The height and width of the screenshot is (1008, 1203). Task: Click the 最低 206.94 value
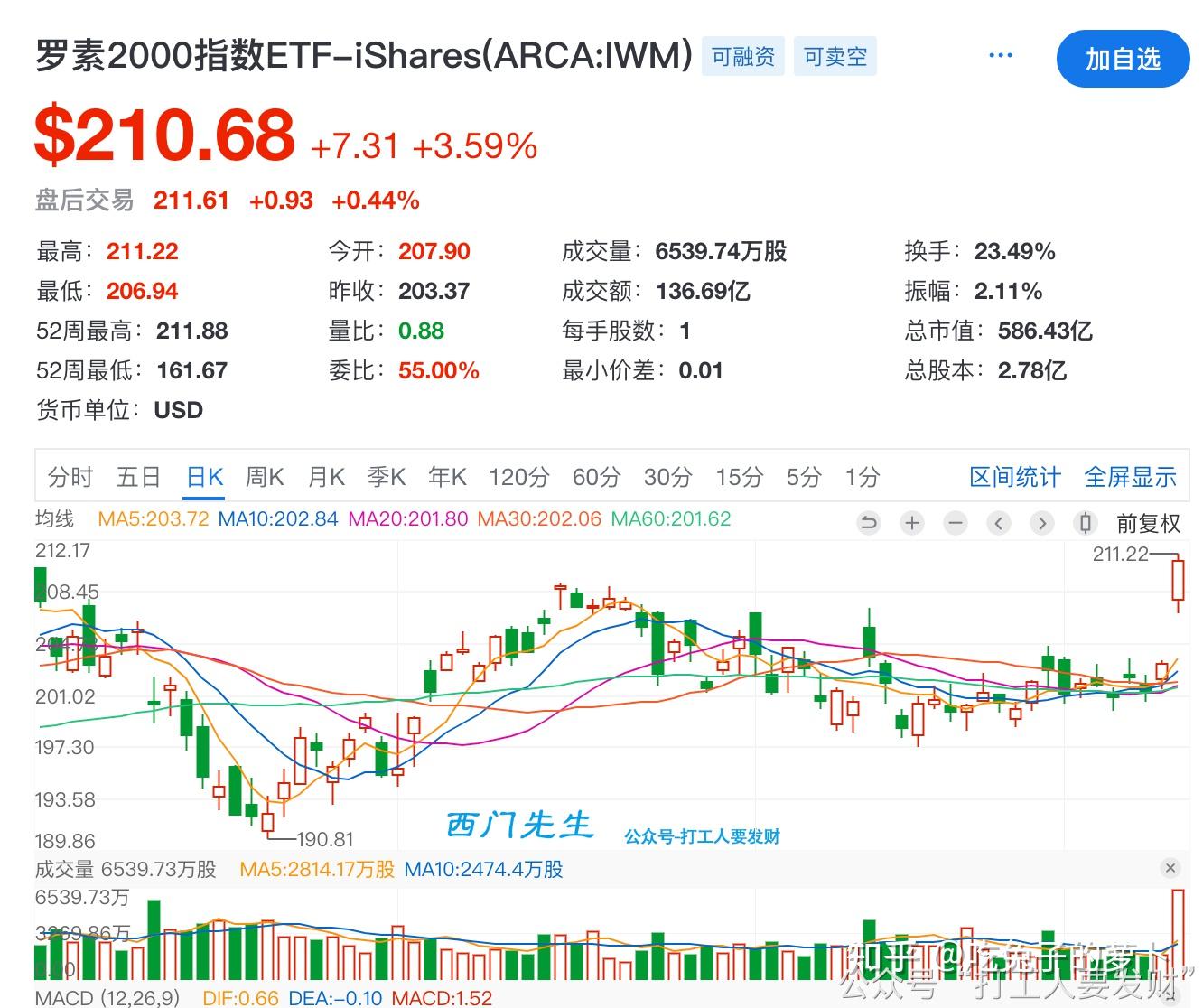143,291
